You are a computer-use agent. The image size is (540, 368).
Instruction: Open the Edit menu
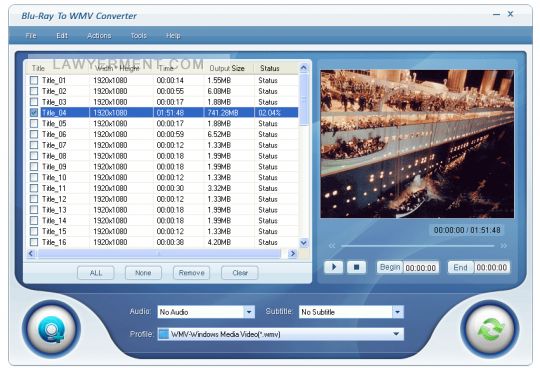62,36
